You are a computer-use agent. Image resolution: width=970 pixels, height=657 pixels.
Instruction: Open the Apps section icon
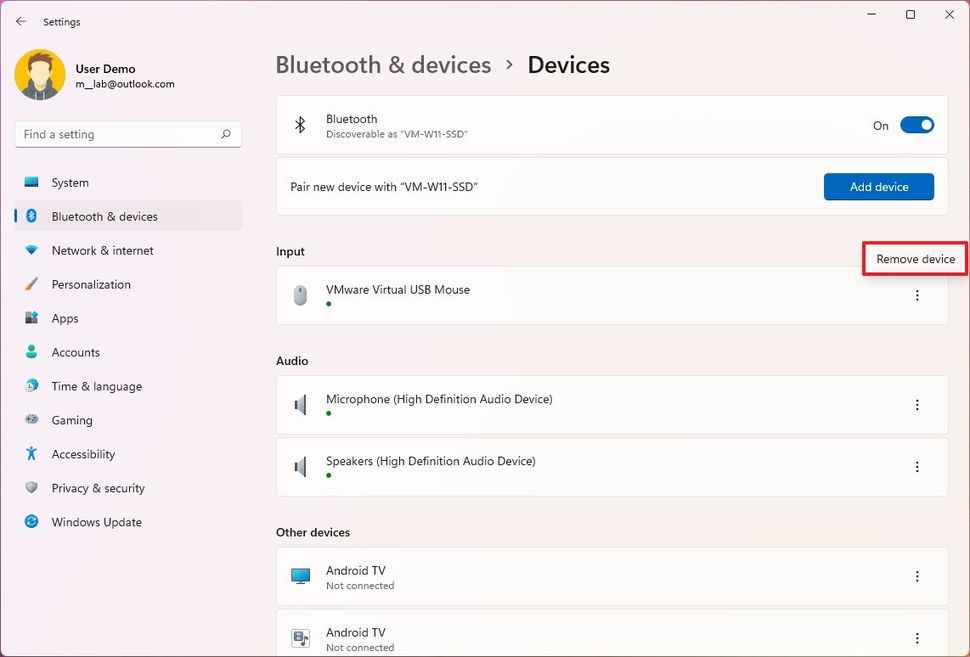33,318
